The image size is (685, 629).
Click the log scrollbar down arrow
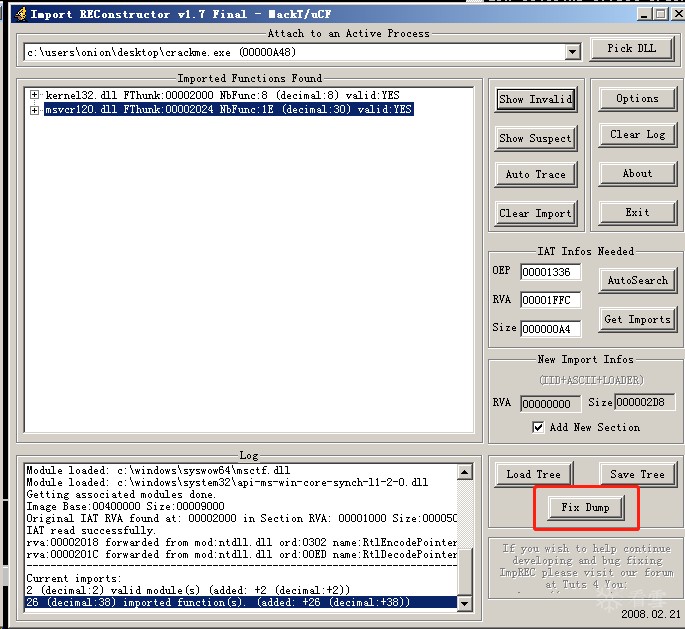click(464, 604)
